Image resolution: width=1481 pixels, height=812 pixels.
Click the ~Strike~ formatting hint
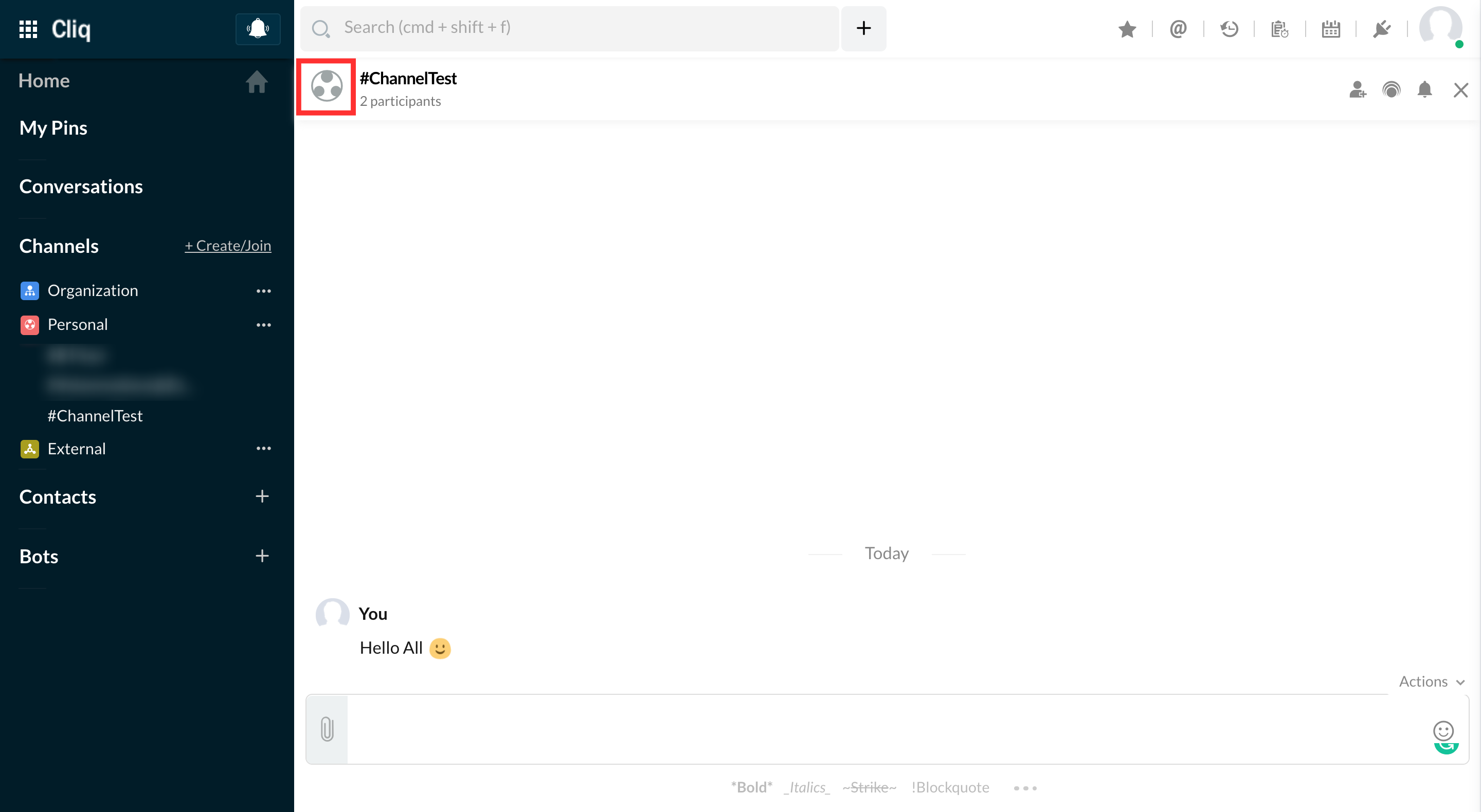pyautogui.click(x=869, y=787)
